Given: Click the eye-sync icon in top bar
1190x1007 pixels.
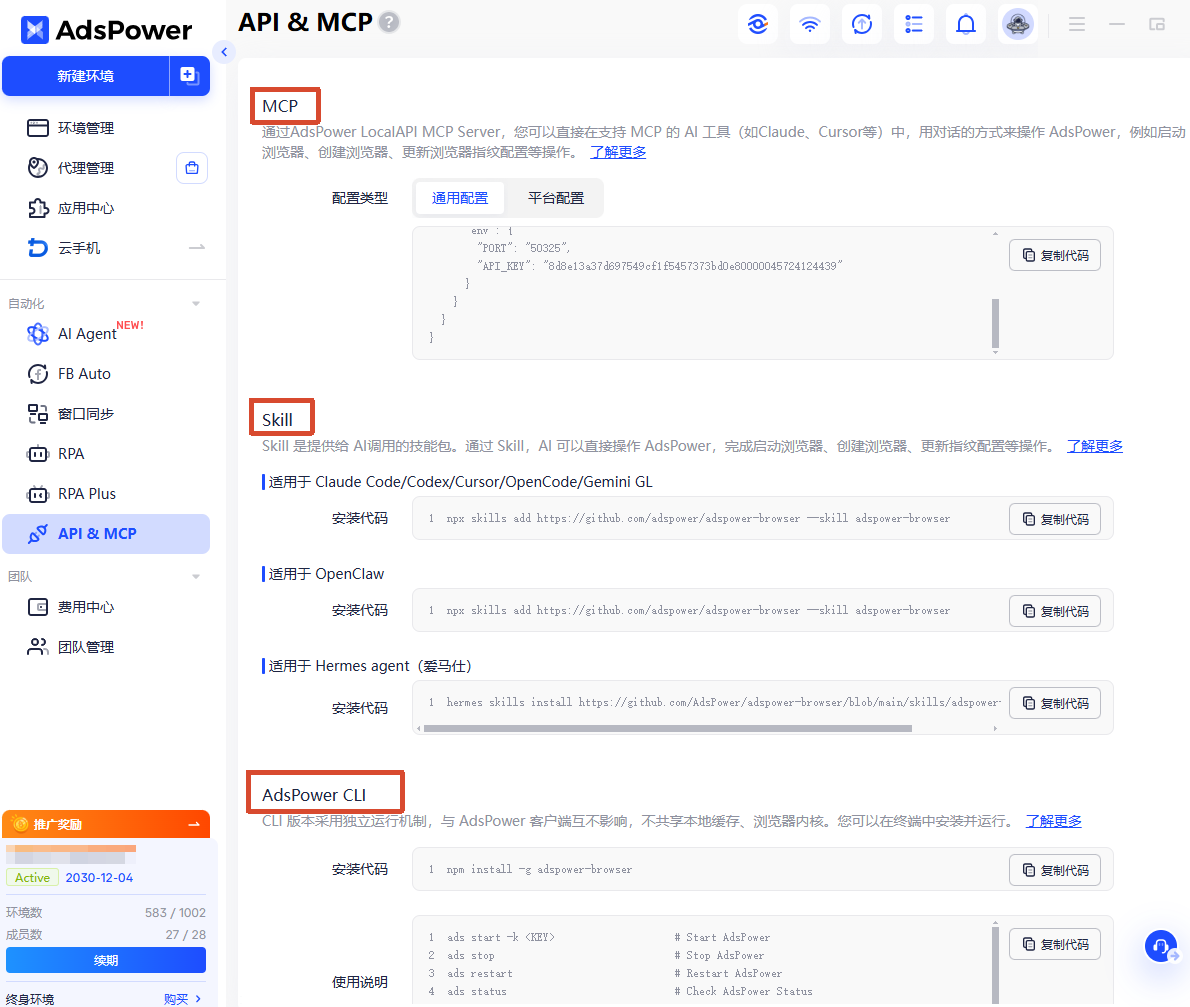Looking at the screenshot, I should (x=757, y=24).
